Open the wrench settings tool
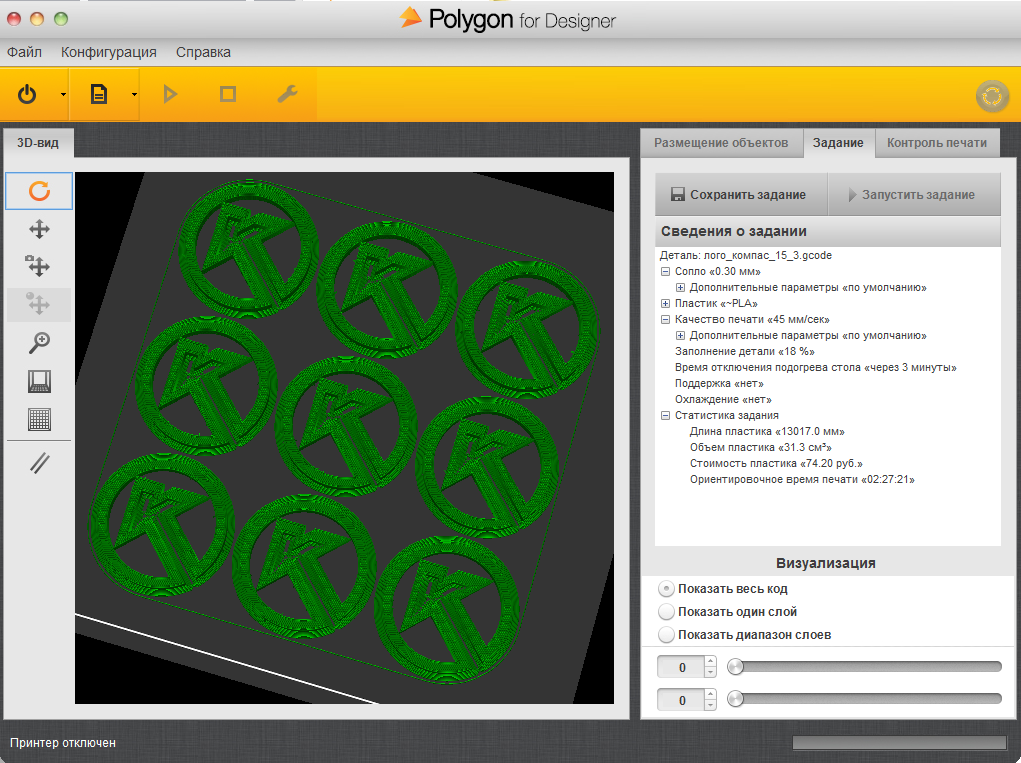The height and width of the screenshot is (763, 1021). [287, 94]
